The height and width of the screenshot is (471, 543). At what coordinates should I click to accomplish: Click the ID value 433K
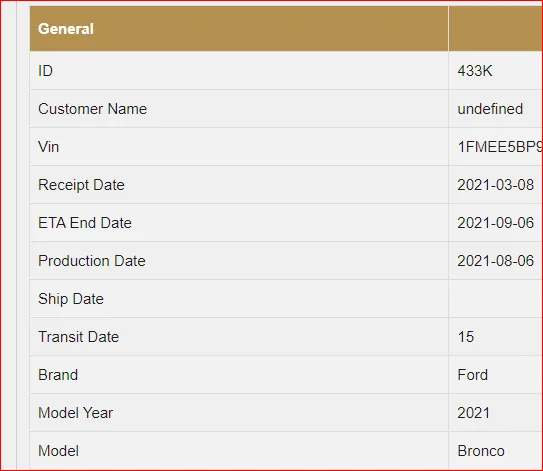[x=475, y=71]
